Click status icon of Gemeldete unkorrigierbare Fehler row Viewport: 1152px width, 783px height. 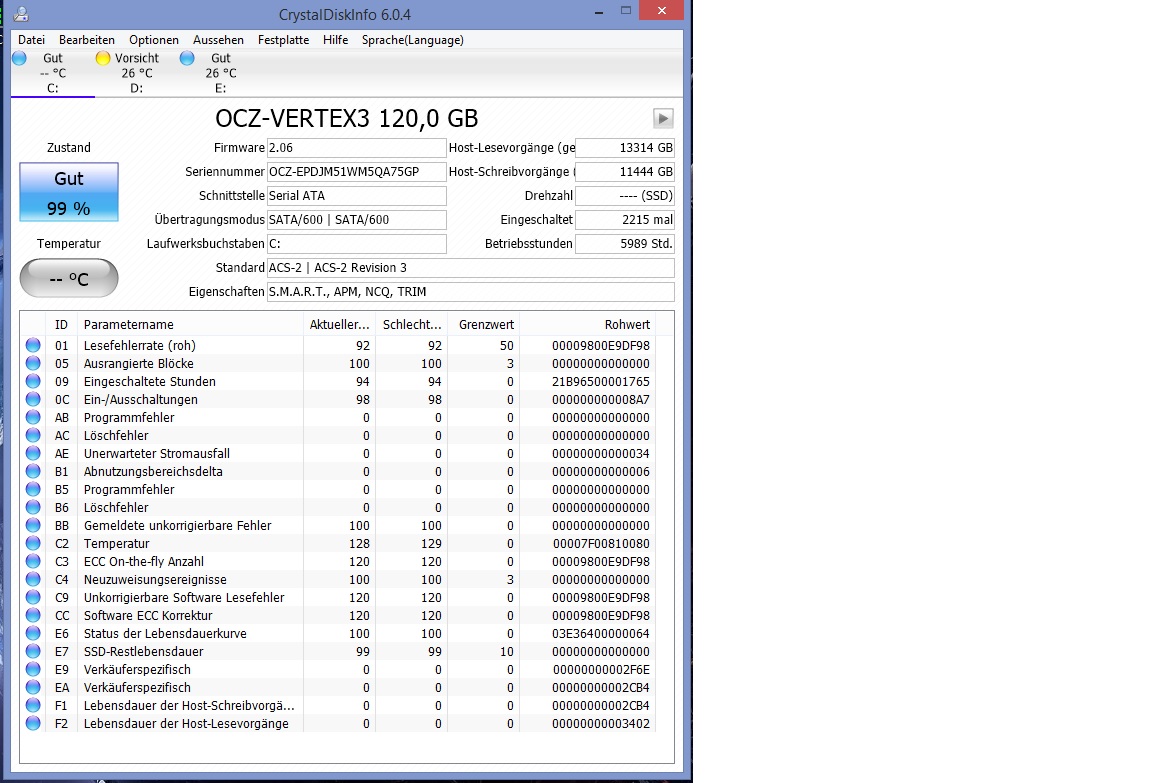[33, 525]
